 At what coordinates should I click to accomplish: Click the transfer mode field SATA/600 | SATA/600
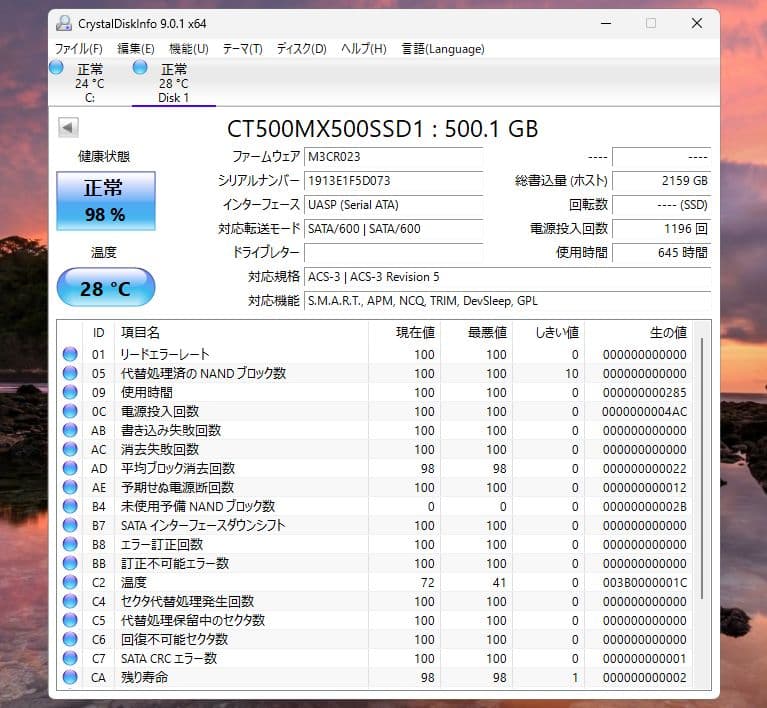[x=393, y=228]
